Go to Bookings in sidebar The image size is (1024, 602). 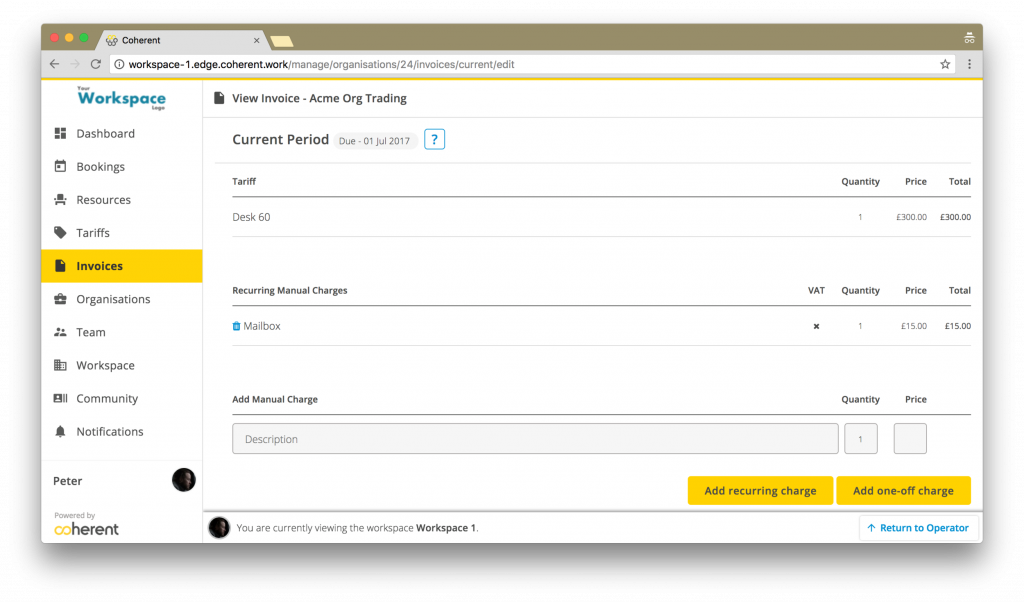pyautogui.click(x=121, y=166)
